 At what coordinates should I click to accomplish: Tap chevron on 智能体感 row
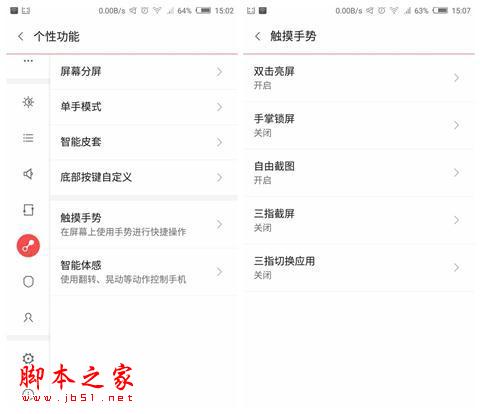tap(219, 272)
